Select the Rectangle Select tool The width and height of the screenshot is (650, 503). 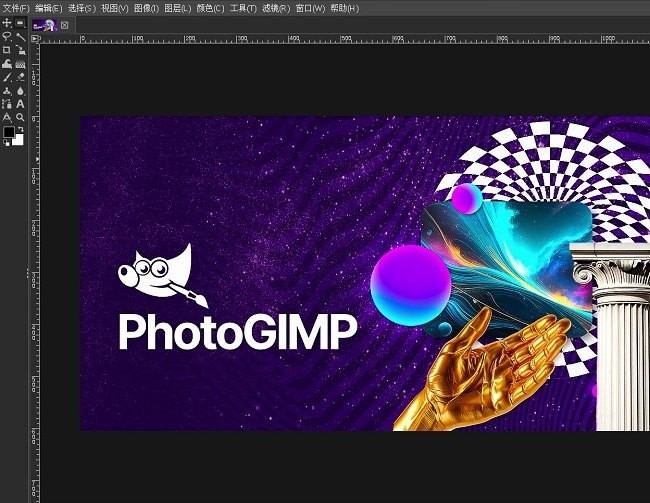pos(20,22)
